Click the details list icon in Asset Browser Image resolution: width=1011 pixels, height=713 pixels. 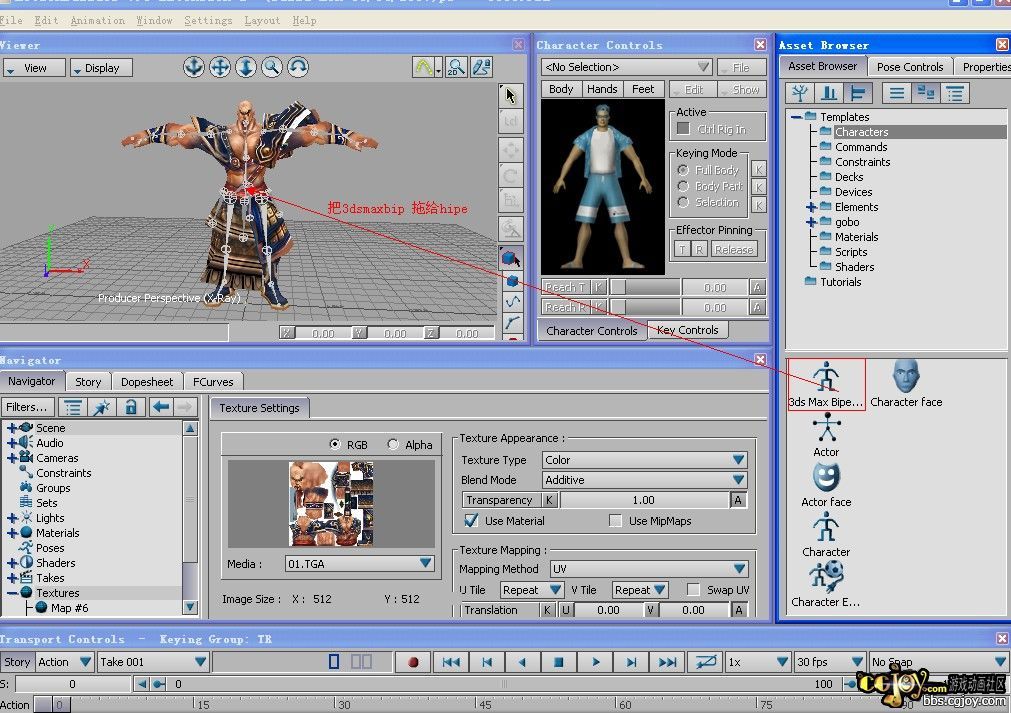[955, 93]
